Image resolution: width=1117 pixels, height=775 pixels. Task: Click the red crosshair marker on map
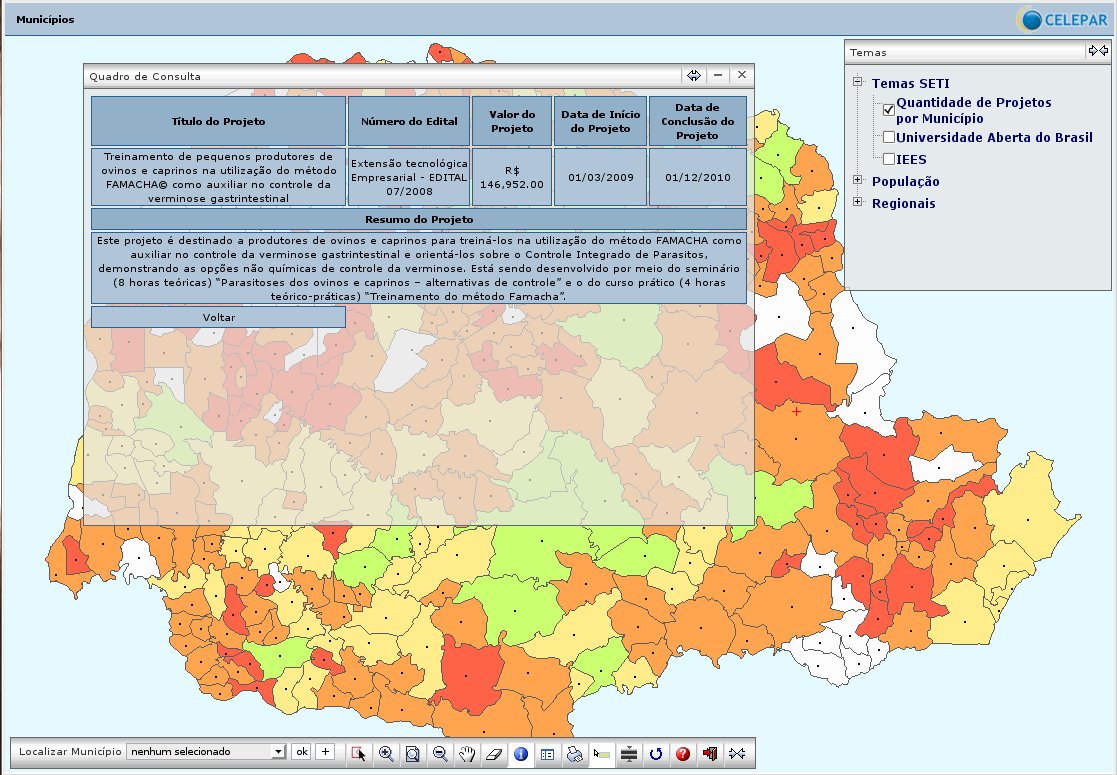coord(796,411)
